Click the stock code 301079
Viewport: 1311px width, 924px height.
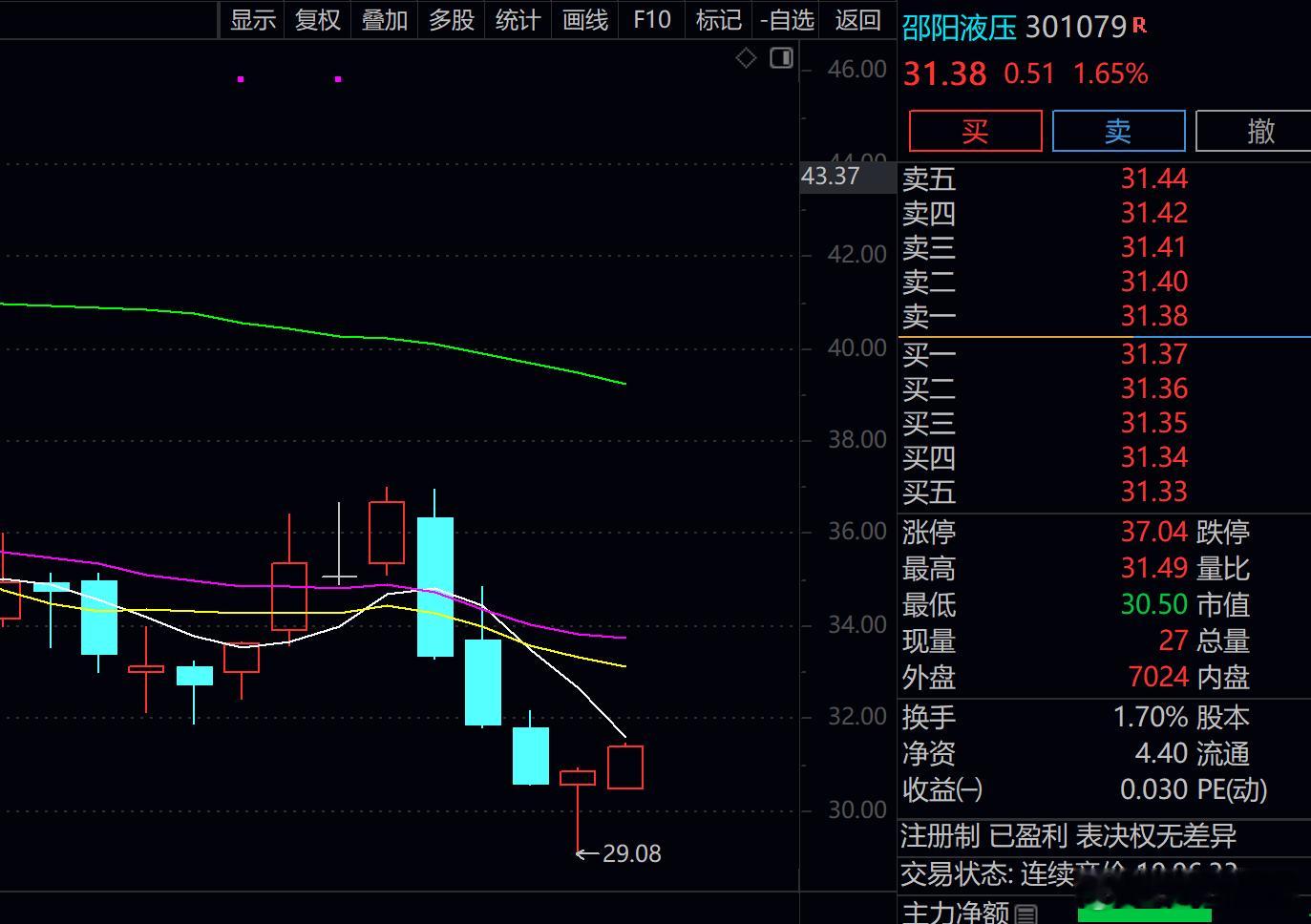(1076, 28)
